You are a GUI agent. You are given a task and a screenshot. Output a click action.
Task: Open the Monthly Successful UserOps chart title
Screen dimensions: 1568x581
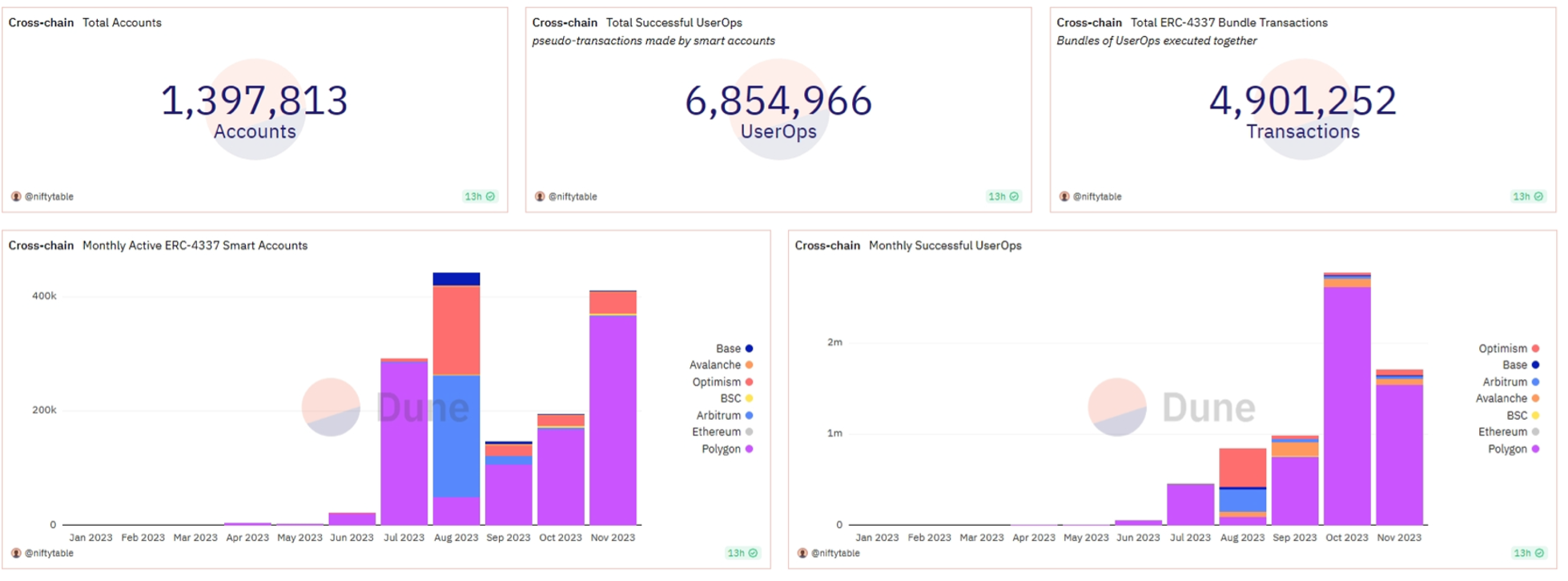[945, 245]
